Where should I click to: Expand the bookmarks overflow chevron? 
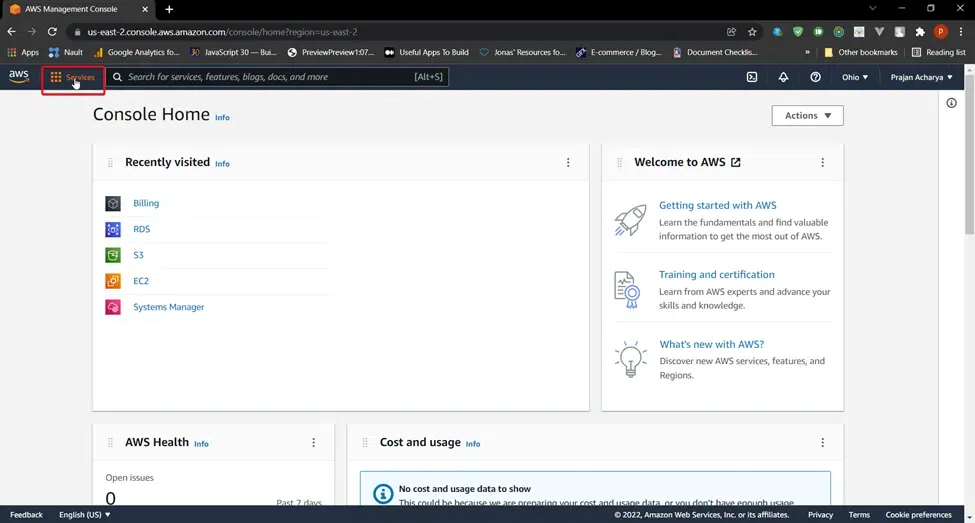[x=807, y=52]
